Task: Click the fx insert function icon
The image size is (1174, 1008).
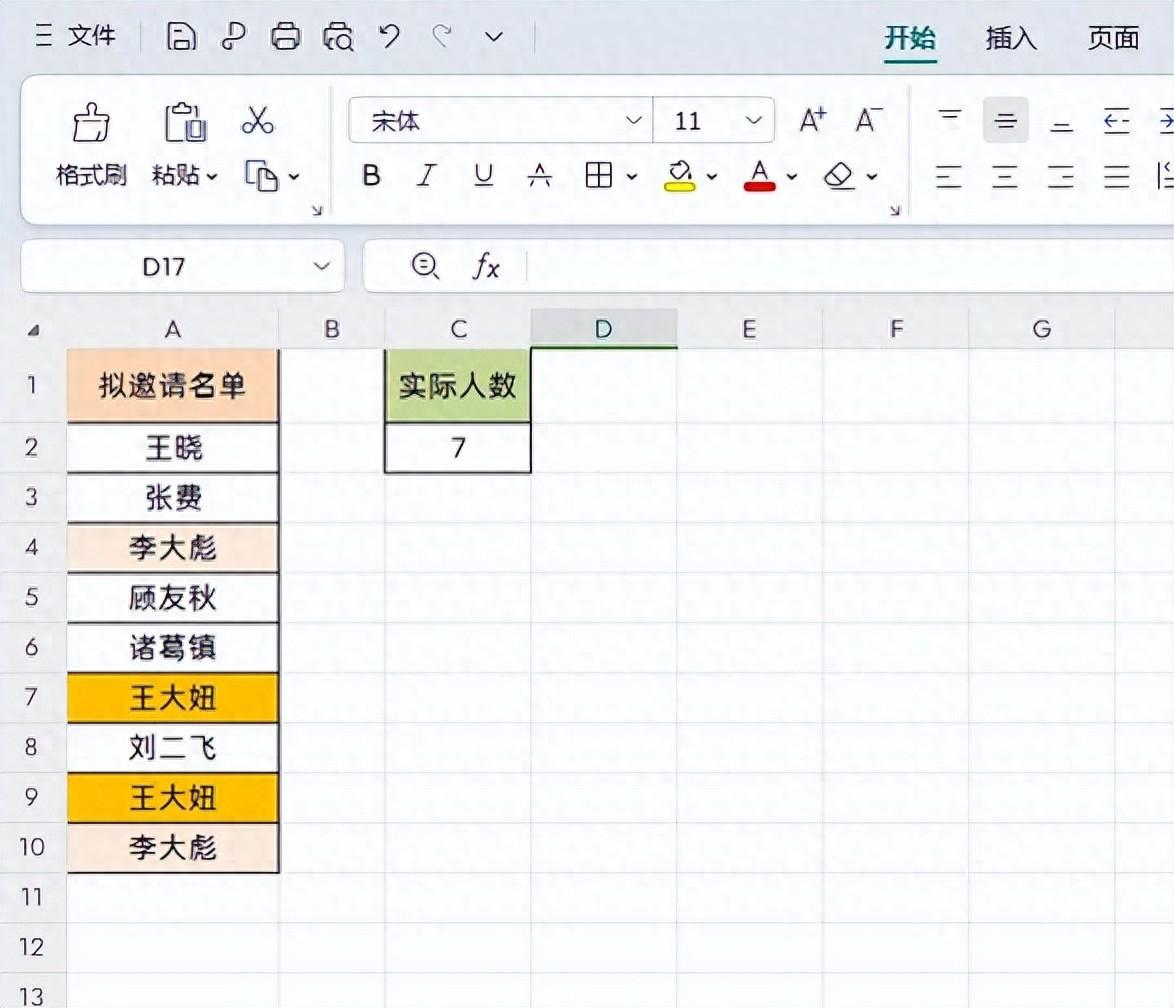Action: pos(486,266)
